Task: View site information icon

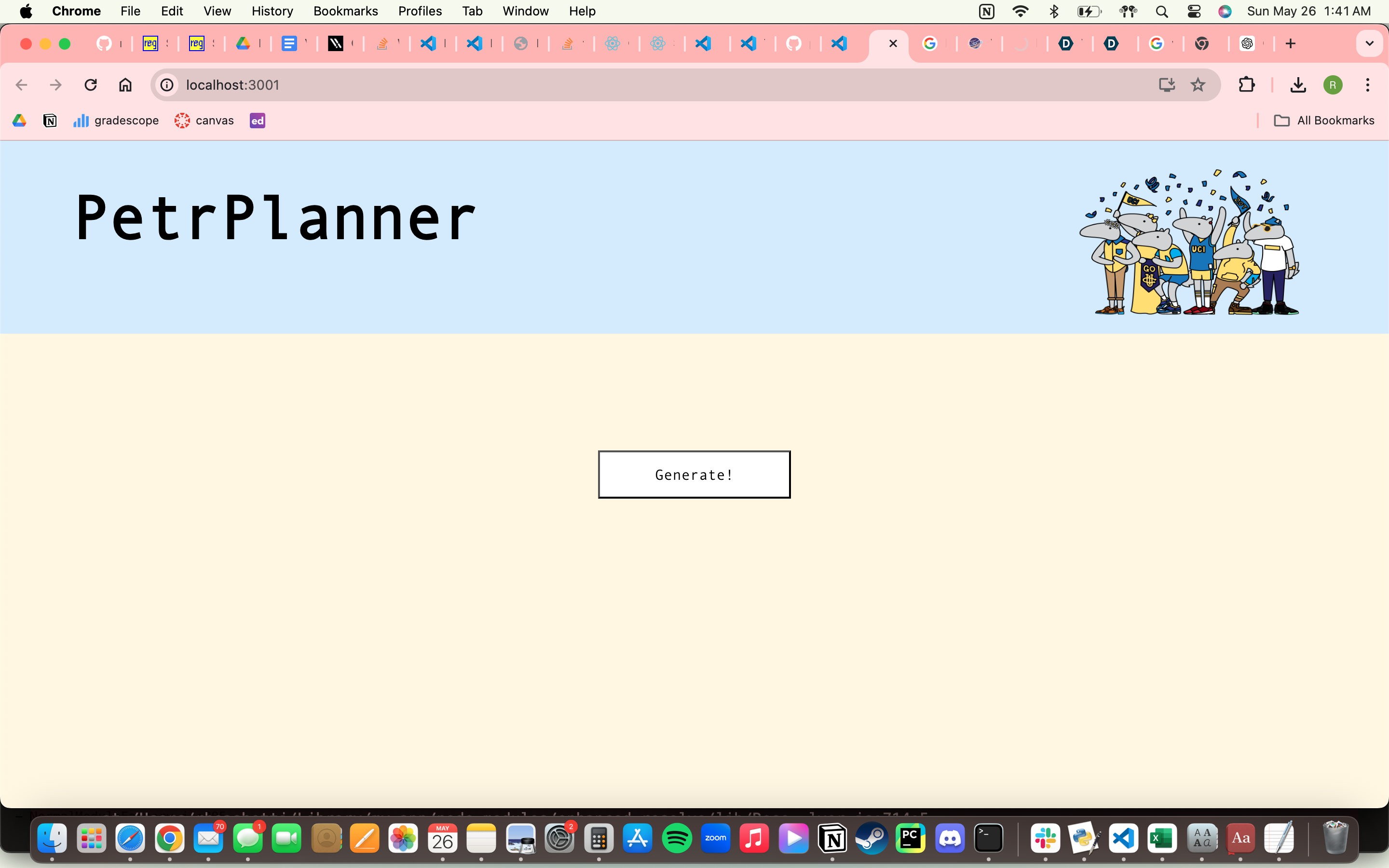Action: (167, 85)
